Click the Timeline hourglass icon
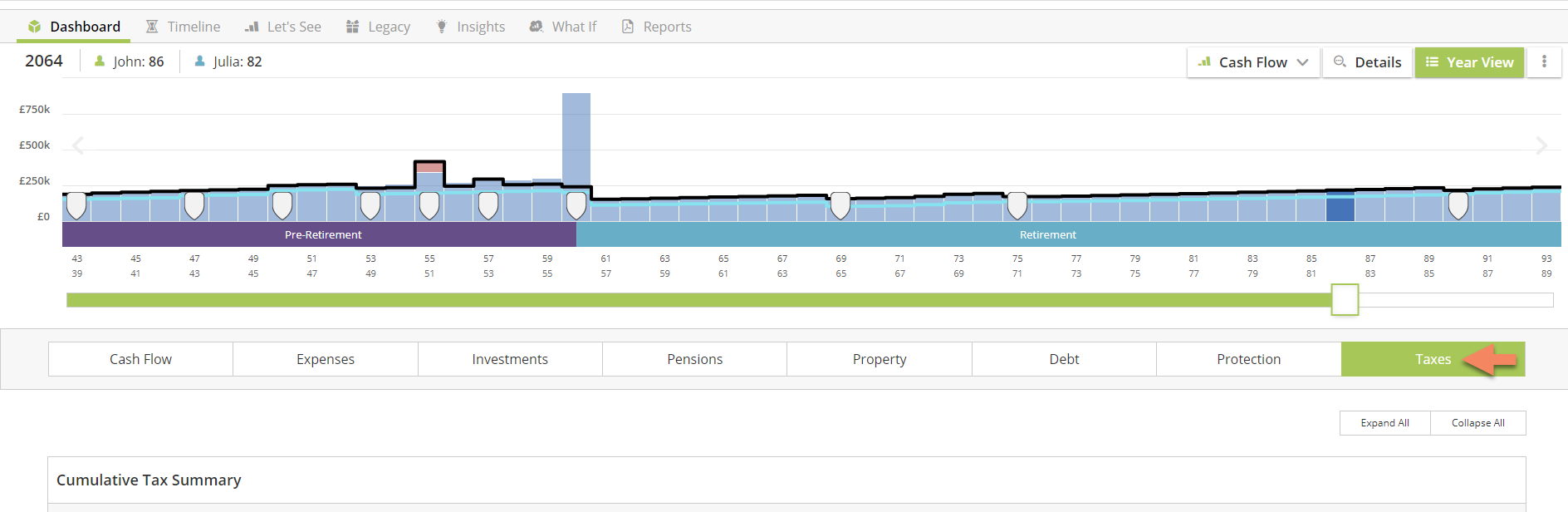1568x512 pixels. click(152, 27)
